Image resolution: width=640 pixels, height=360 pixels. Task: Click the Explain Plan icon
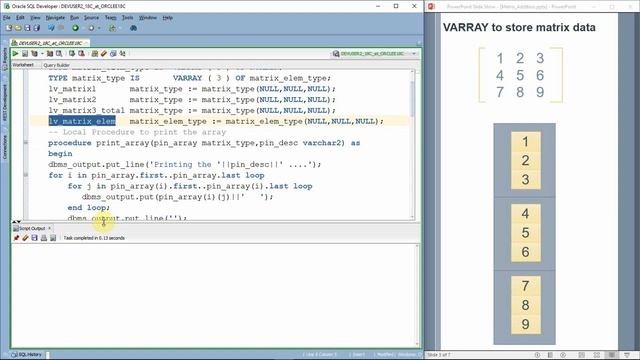coord(34,53)
